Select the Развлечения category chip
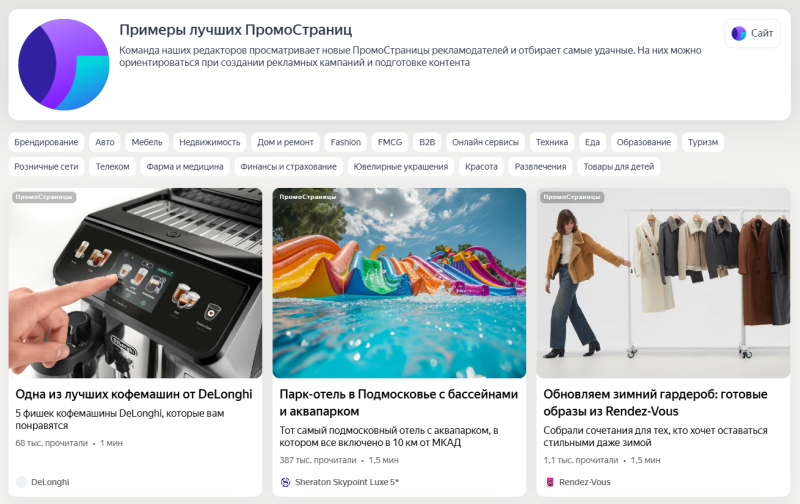The height and width of the screenshot is (504, 800). (x=540, y=167)
